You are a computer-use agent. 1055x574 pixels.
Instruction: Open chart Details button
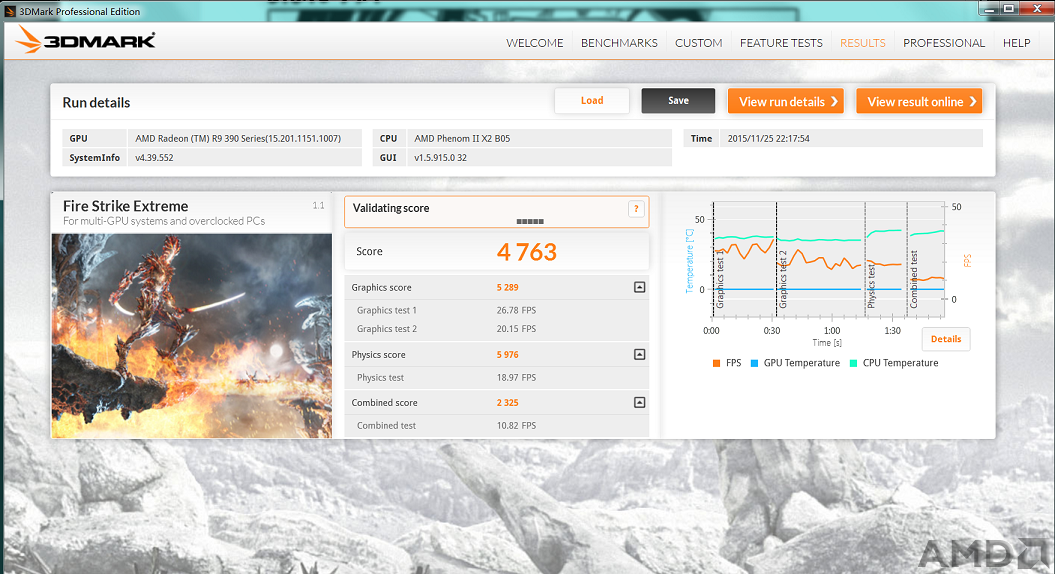click(945, 339)
